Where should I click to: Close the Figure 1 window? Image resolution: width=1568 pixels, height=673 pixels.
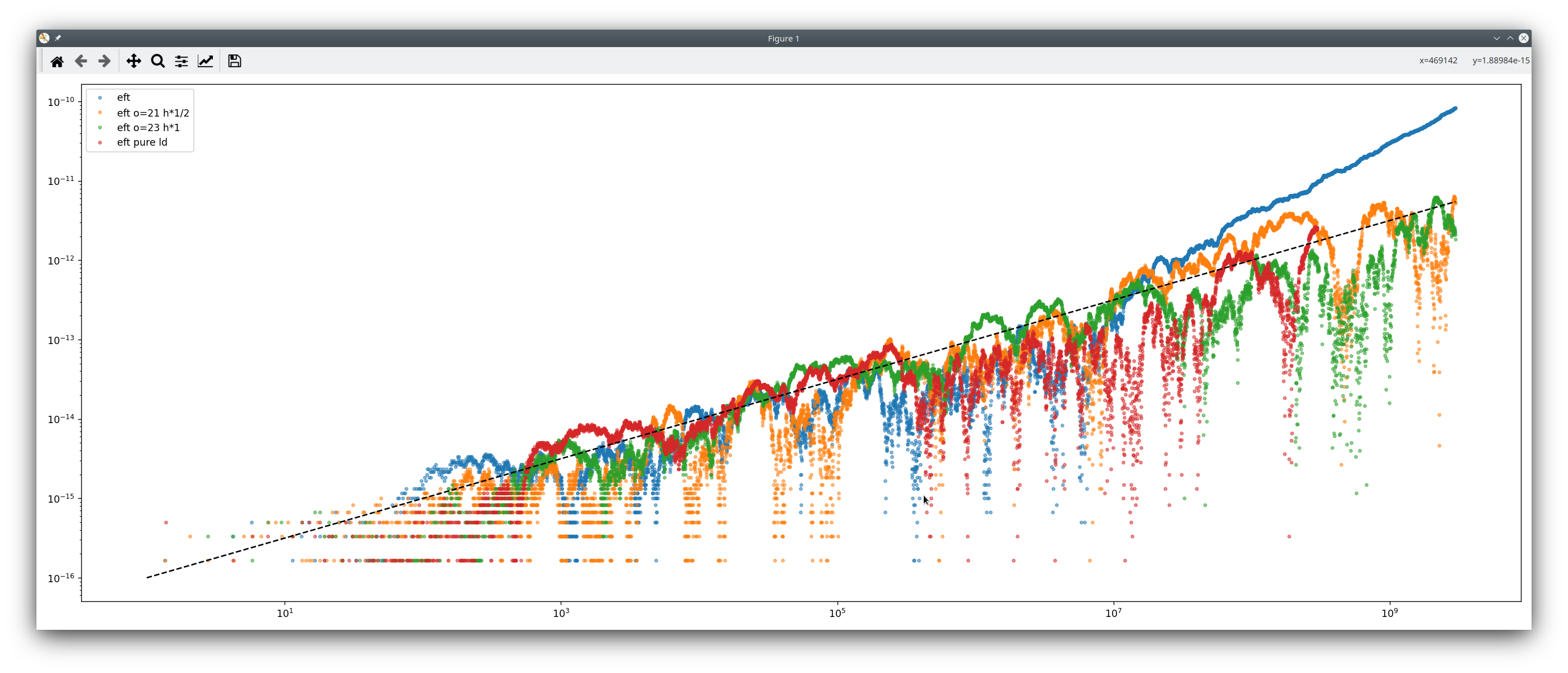(1524, 38)
